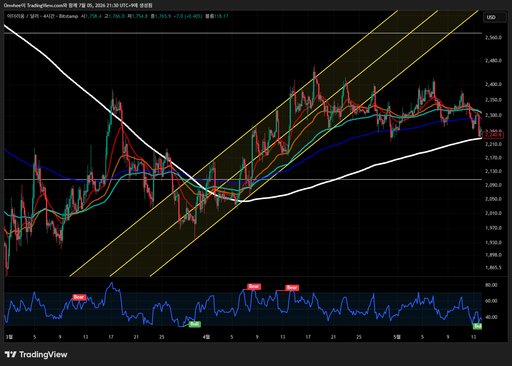The width and height of the screenshot is (512, 366).
Task: Click the 1,865.5 price axis label
Action: [x=493, y=268]
